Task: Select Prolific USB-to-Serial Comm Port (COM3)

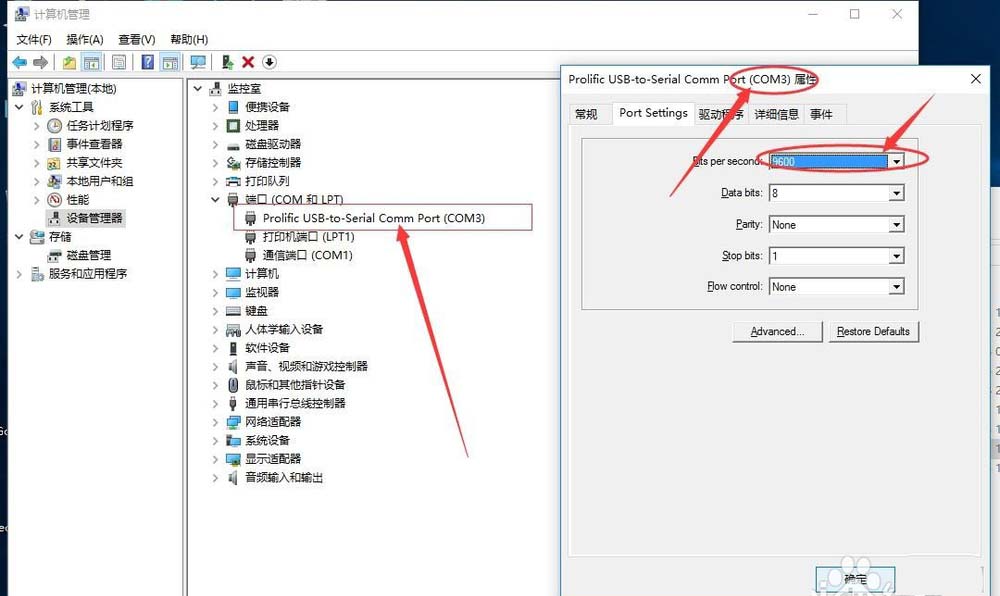Action: tap(374, 218)
